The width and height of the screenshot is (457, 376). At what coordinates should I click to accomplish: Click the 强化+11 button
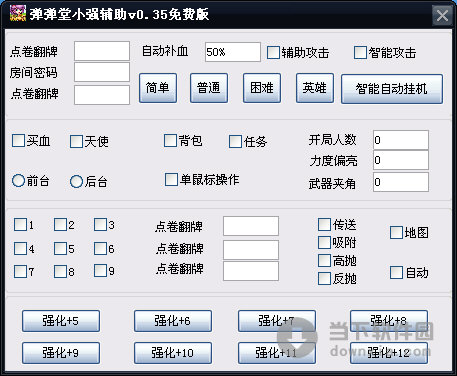[277, 353]
